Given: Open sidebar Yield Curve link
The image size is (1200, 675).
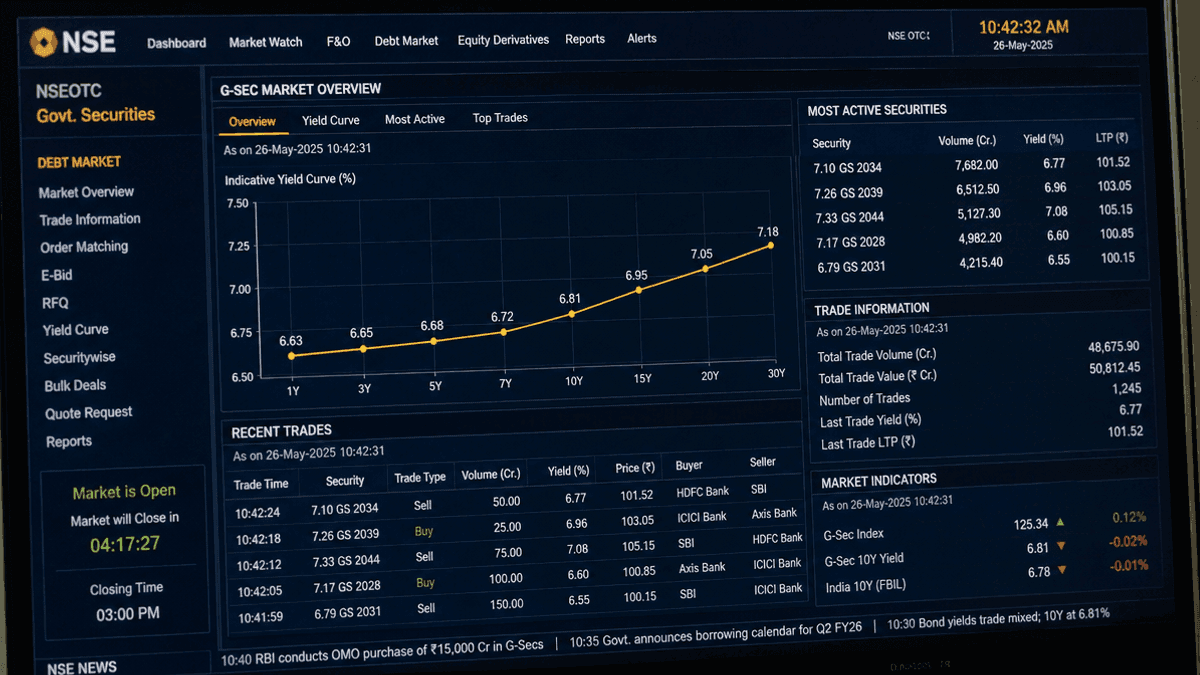Looking at the screenshot, I should click(x=76, y=330).
